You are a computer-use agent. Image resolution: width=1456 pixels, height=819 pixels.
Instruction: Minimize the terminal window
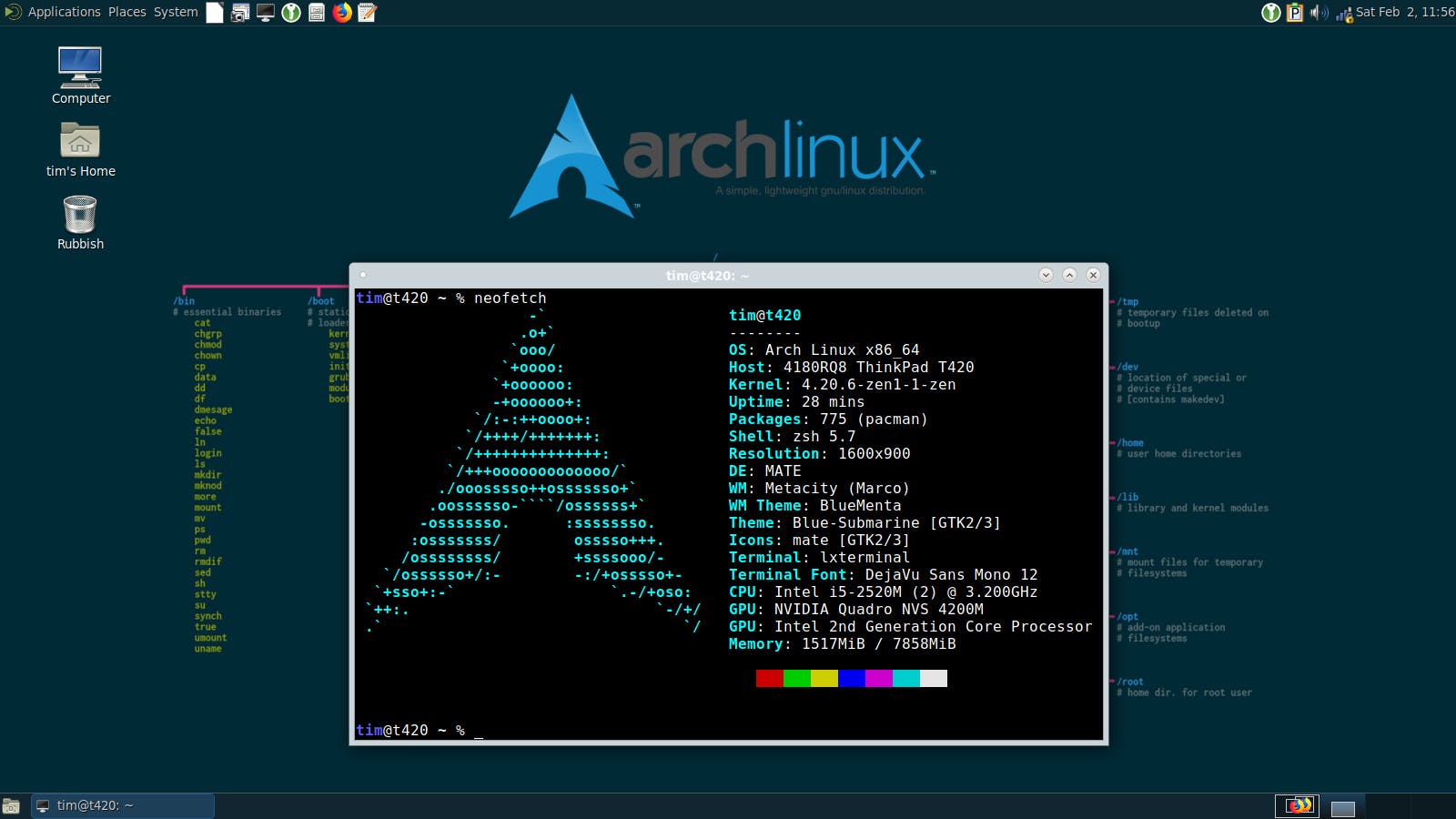(1046, 275)
